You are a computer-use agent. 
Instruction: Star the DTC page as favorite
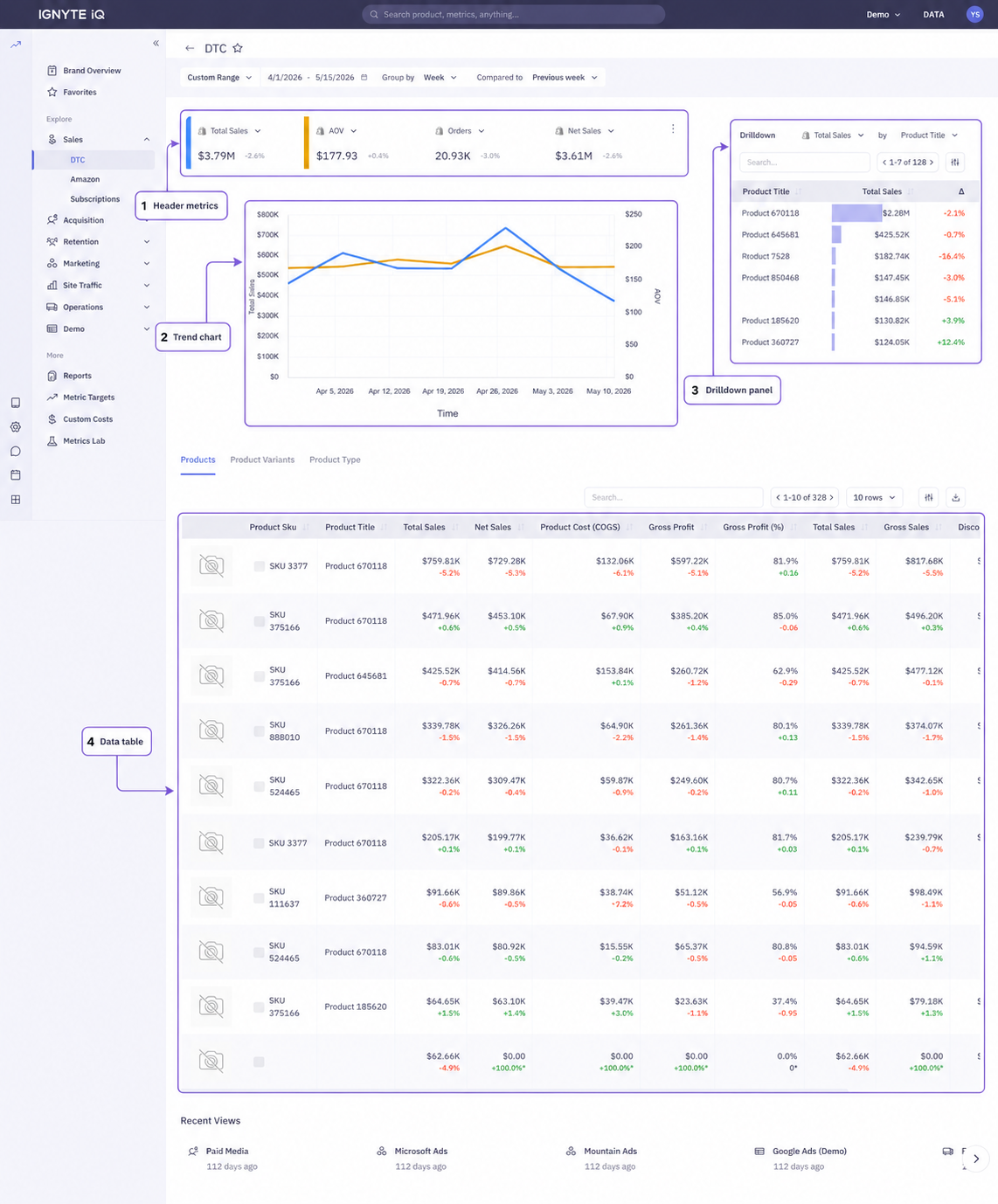pyautogui.click(x=238, y=49)
